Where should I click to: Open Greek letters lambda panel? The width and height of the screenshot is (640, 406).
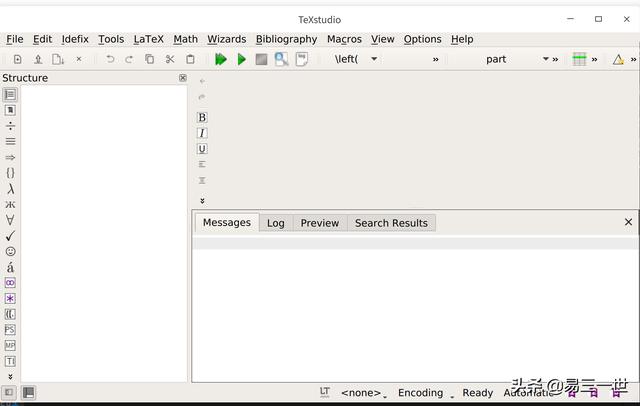pyautogui.click(x=10, y=189)
